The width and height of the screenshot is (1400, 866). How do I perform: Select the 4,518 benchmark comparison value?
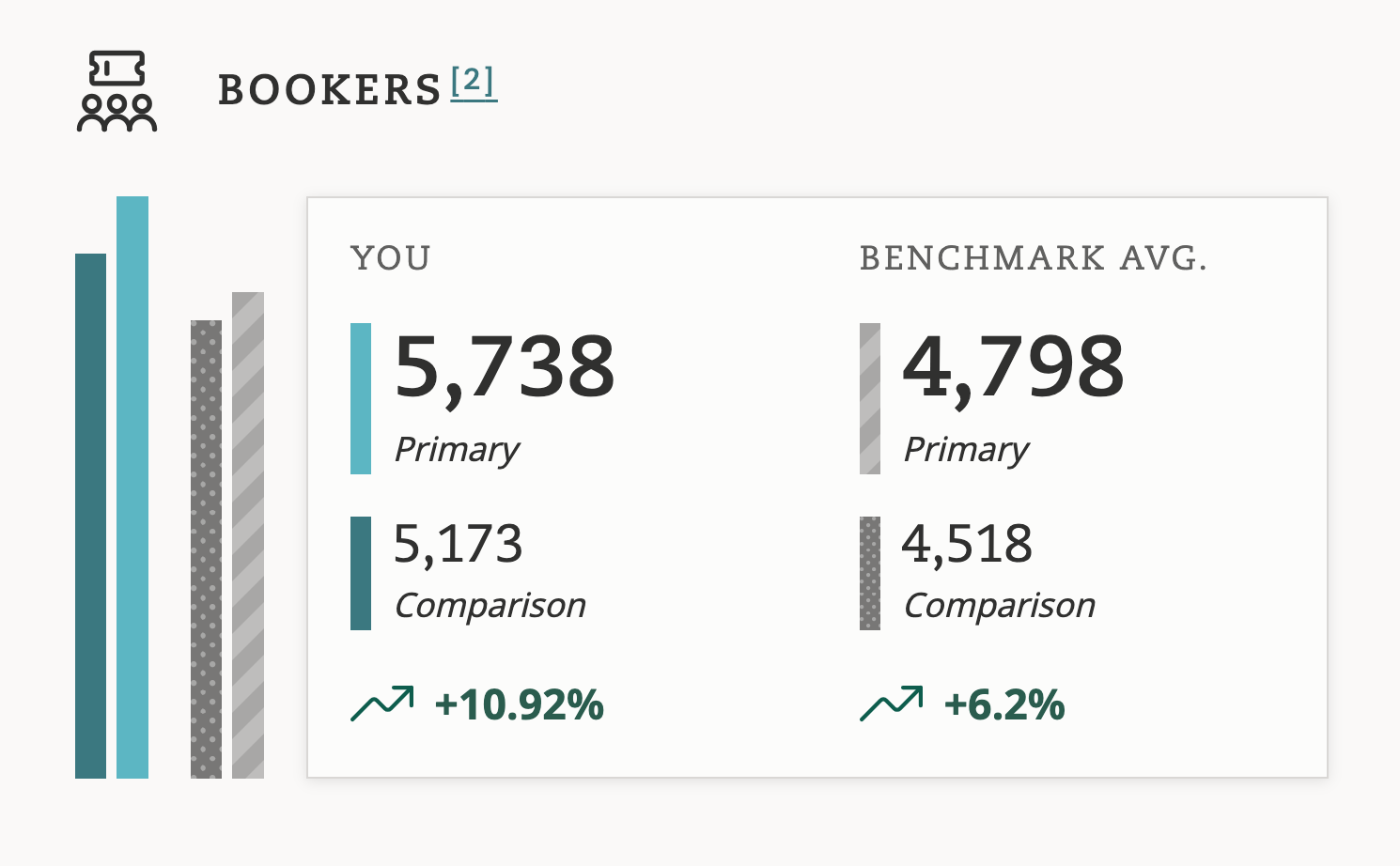pos(968,544)
